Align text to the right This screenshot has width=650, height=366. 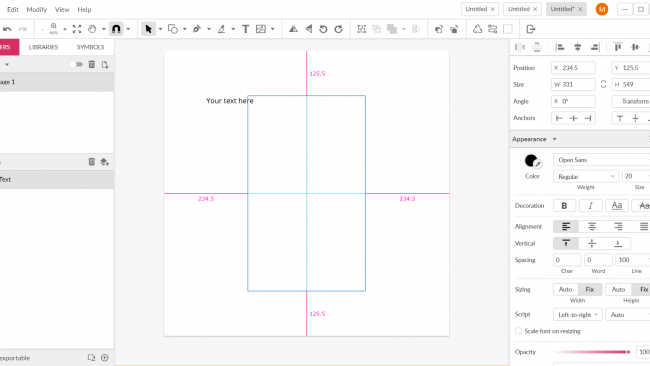pos(618,226)
